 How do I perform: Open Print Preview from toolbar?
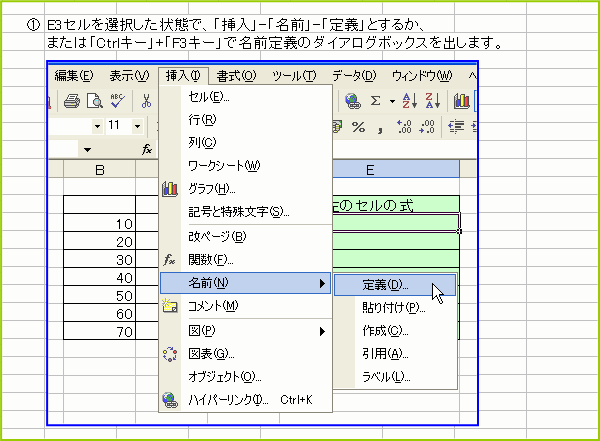tap(95, 101)
